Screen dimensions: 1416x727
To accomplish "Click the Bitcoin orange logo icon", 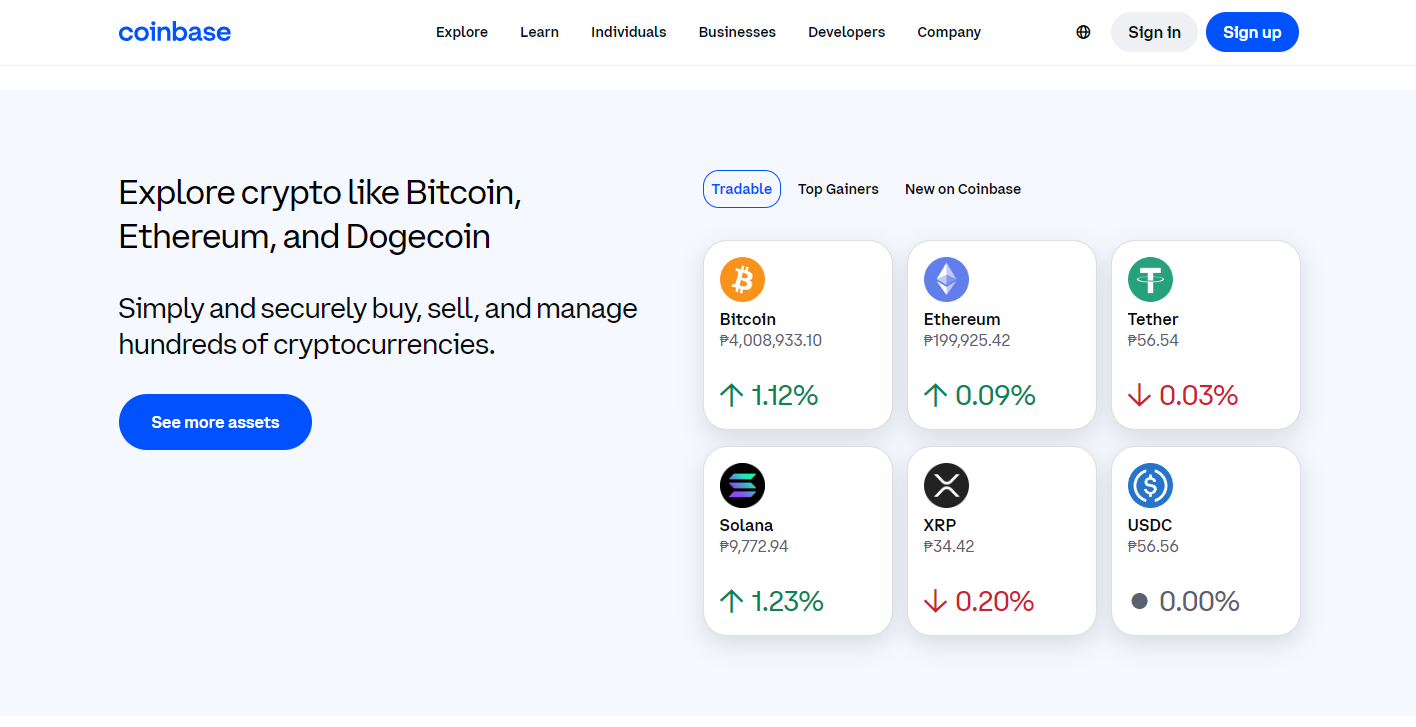I will (742, 279).
